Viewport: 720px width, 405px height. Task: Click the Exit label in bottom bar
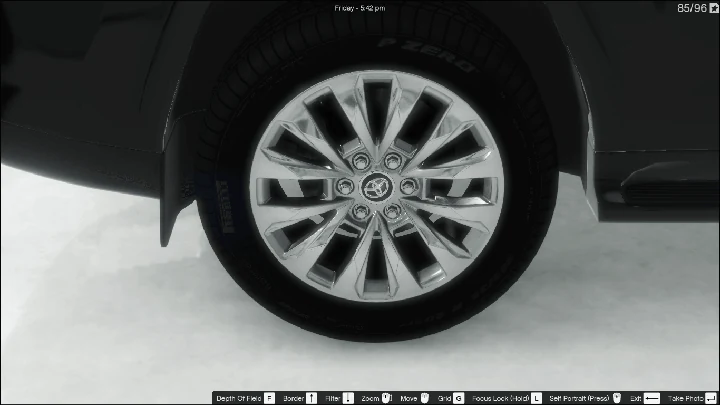click(x=636, y=399)
